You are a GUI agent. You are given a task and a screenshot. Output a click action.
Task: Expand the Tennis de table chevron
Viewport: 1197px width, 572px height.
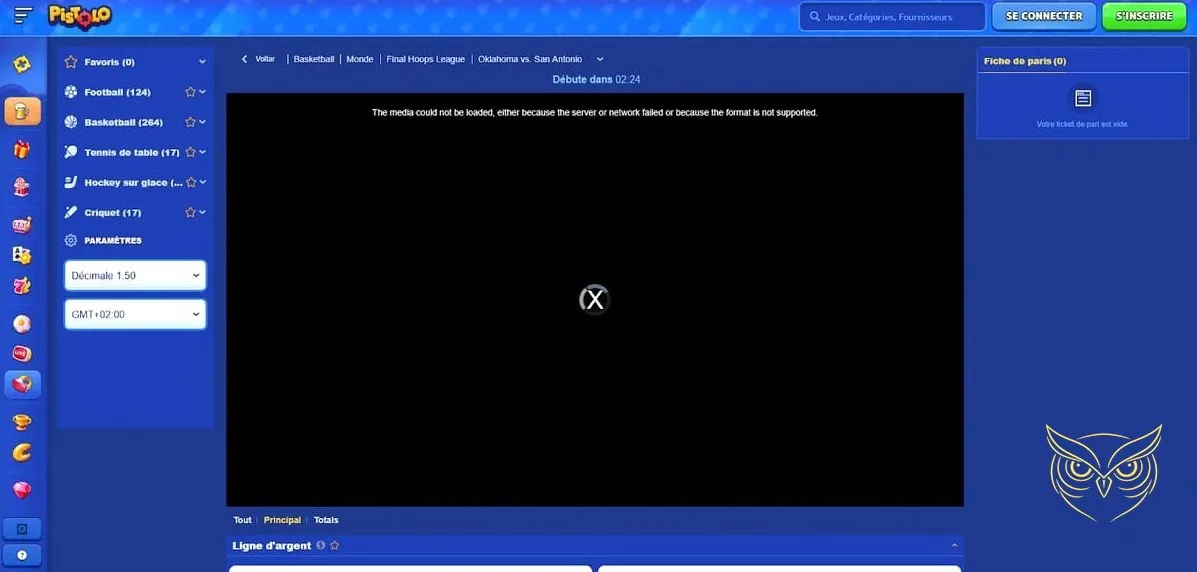(202, 152)
